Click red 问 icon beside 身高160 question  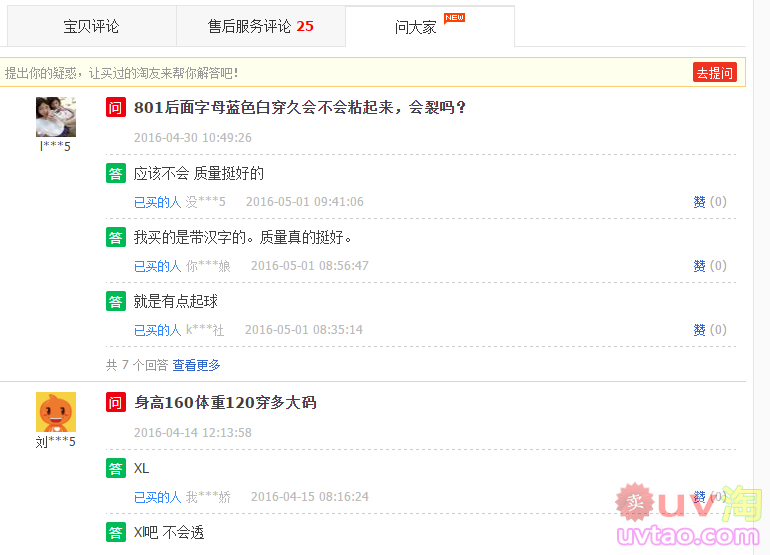pyautogui.click(x=116, y=403)
